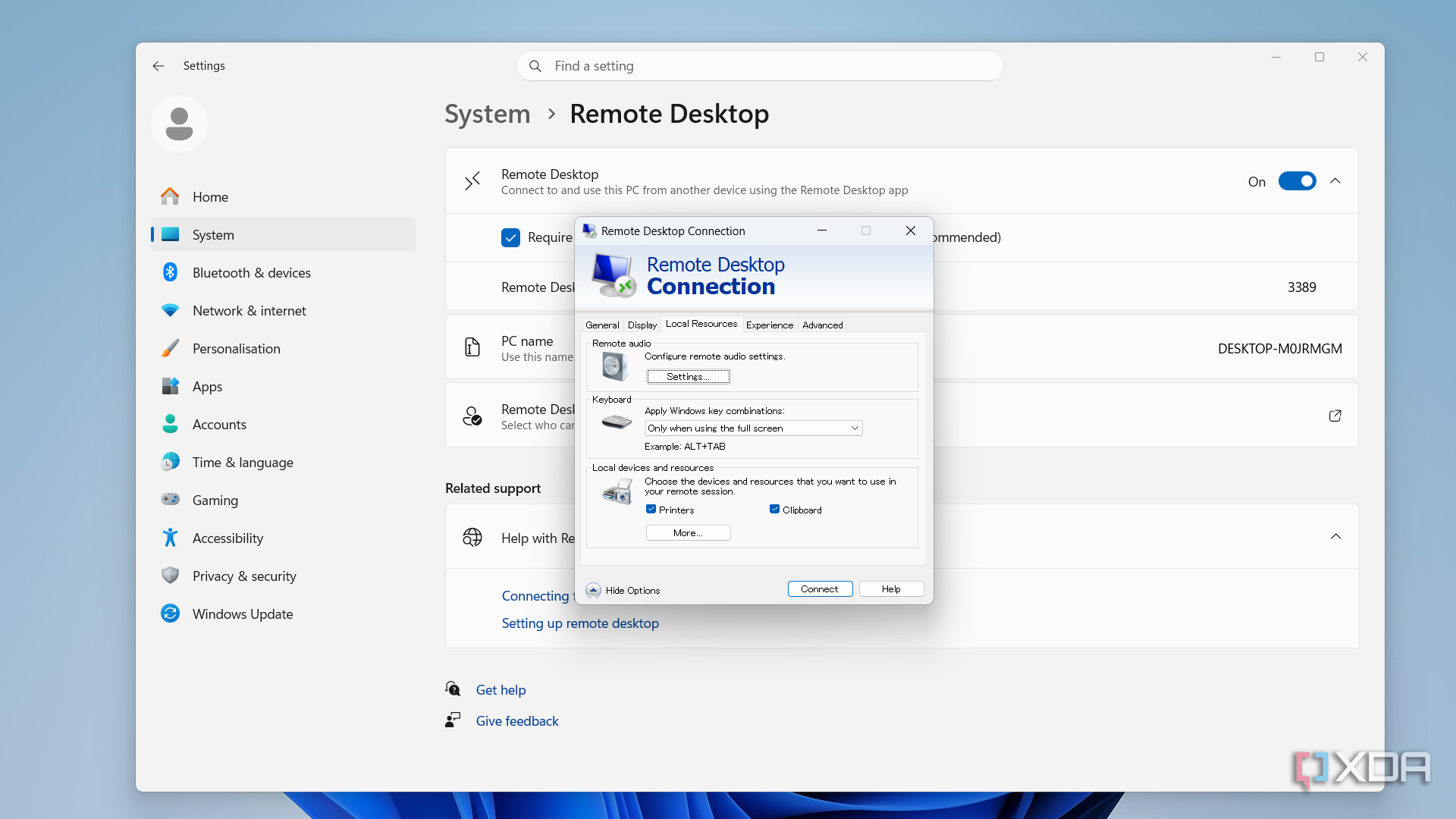Screen dimensions: 1456x819
Task: Collapse the Help with Remote Desktop section
Action: (x=1335, y=537)
